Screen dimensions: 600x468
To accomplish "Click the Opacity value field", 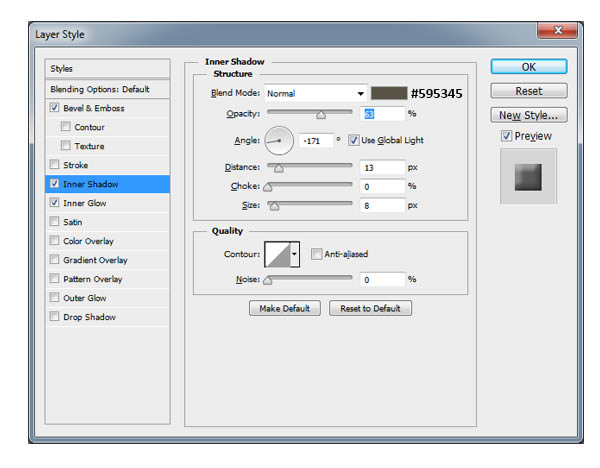I will click(x=382, y=114).
